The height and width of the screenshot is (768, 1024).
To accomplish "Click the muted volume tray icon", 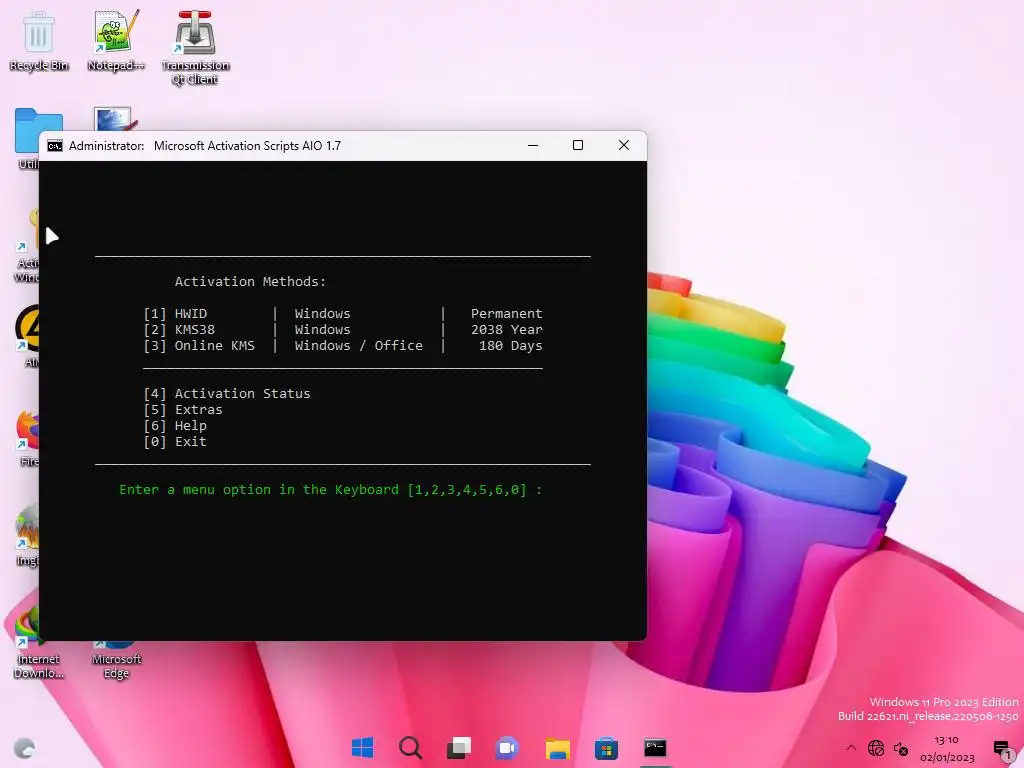I will (x=901, y=748).
